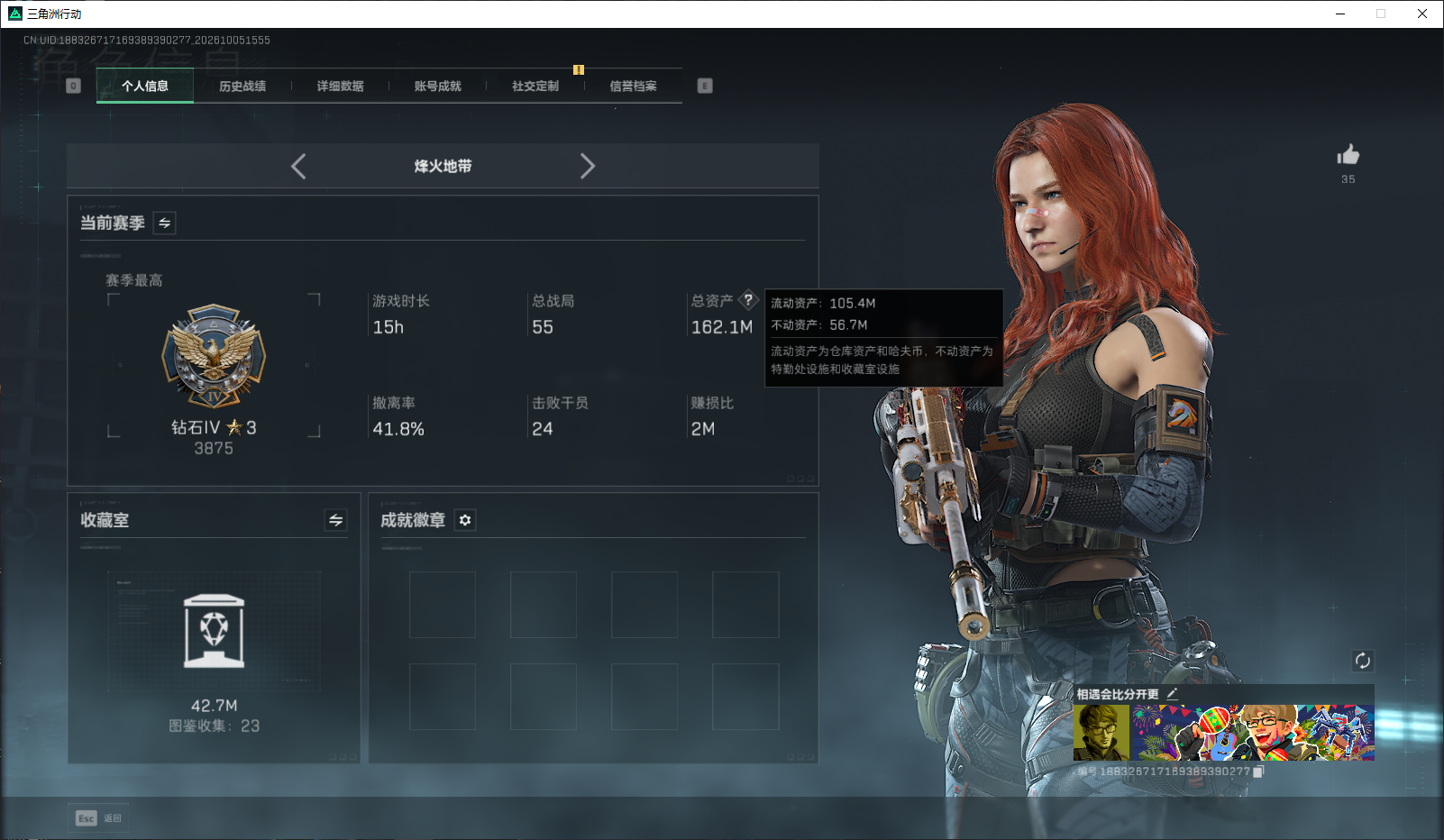Click the rank score 3875
1444x840 pixels.
pyautogui.click(x=214, y=448)
